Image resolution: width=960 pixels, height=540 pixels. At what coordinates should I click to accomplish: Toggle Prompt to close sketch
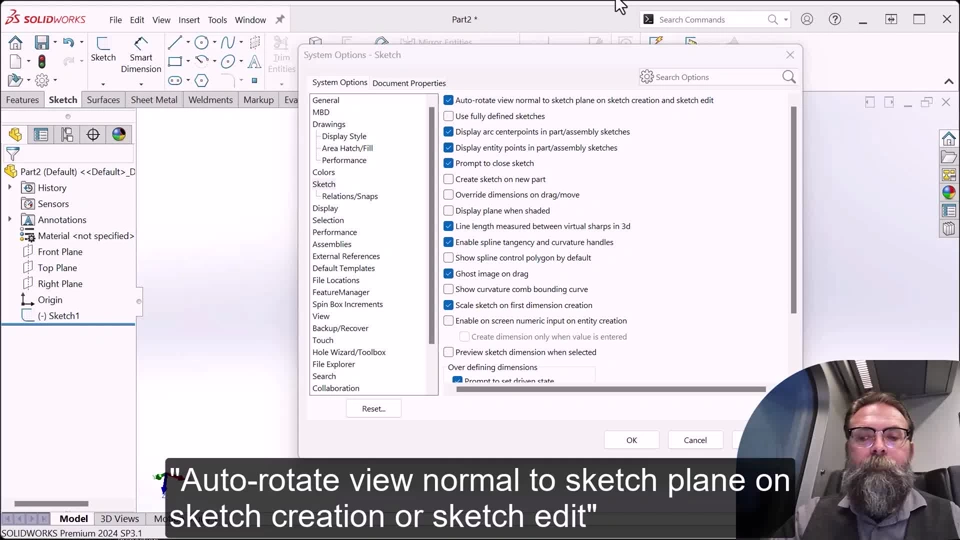click(x=448, y=163)
